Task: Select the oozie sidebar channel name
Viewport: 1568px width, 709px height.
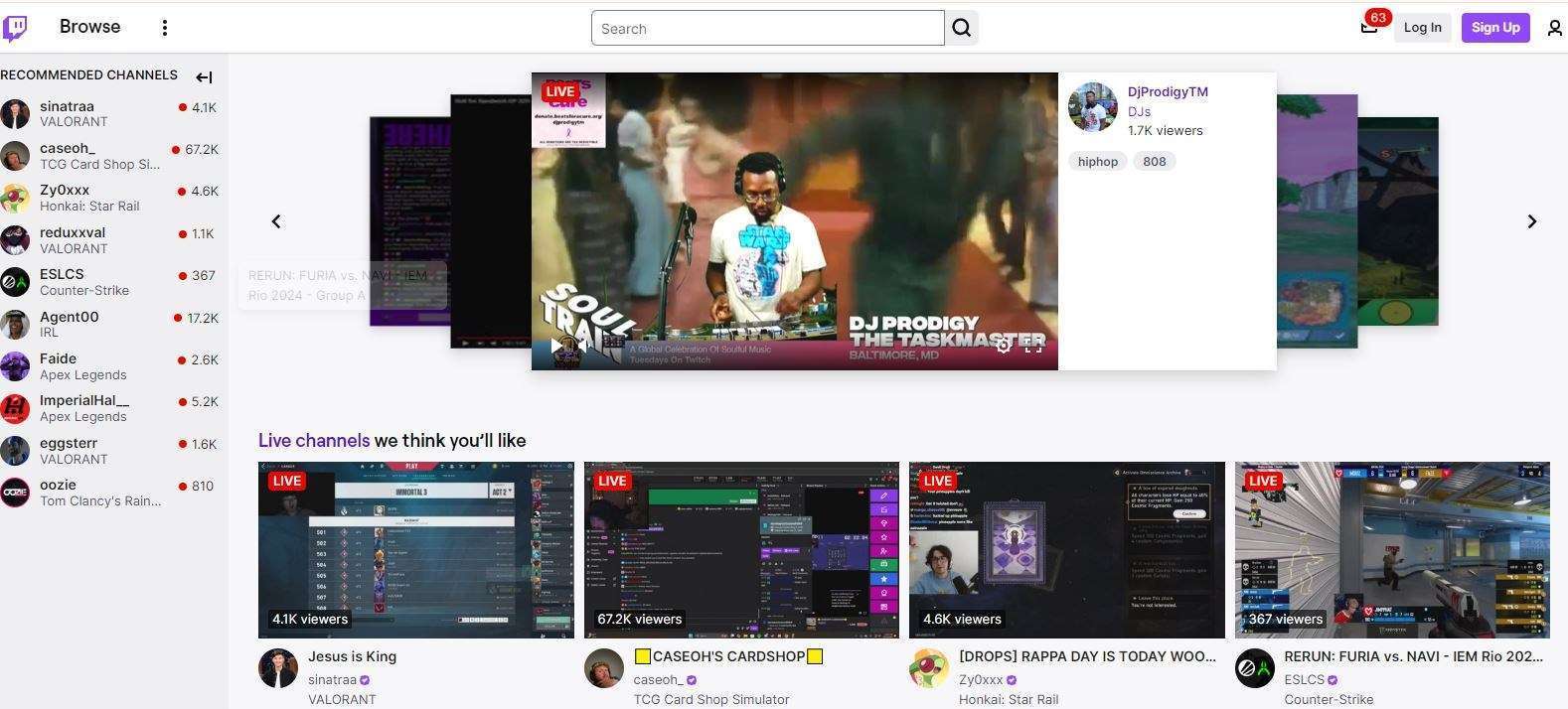Action: (x=58, y=485)
